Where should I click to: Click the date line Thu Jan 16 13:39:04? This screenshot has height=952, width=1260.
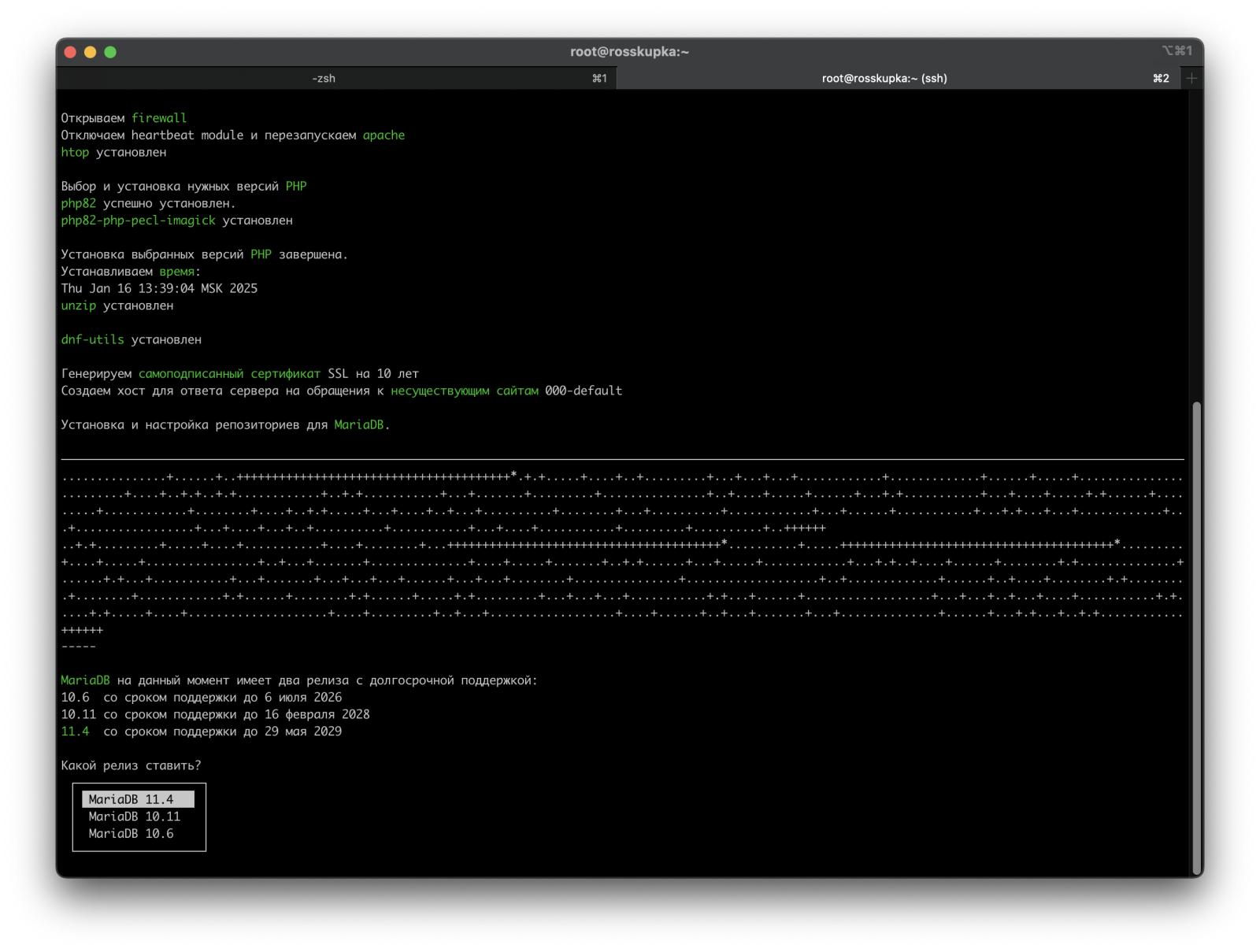click(159, 289)
